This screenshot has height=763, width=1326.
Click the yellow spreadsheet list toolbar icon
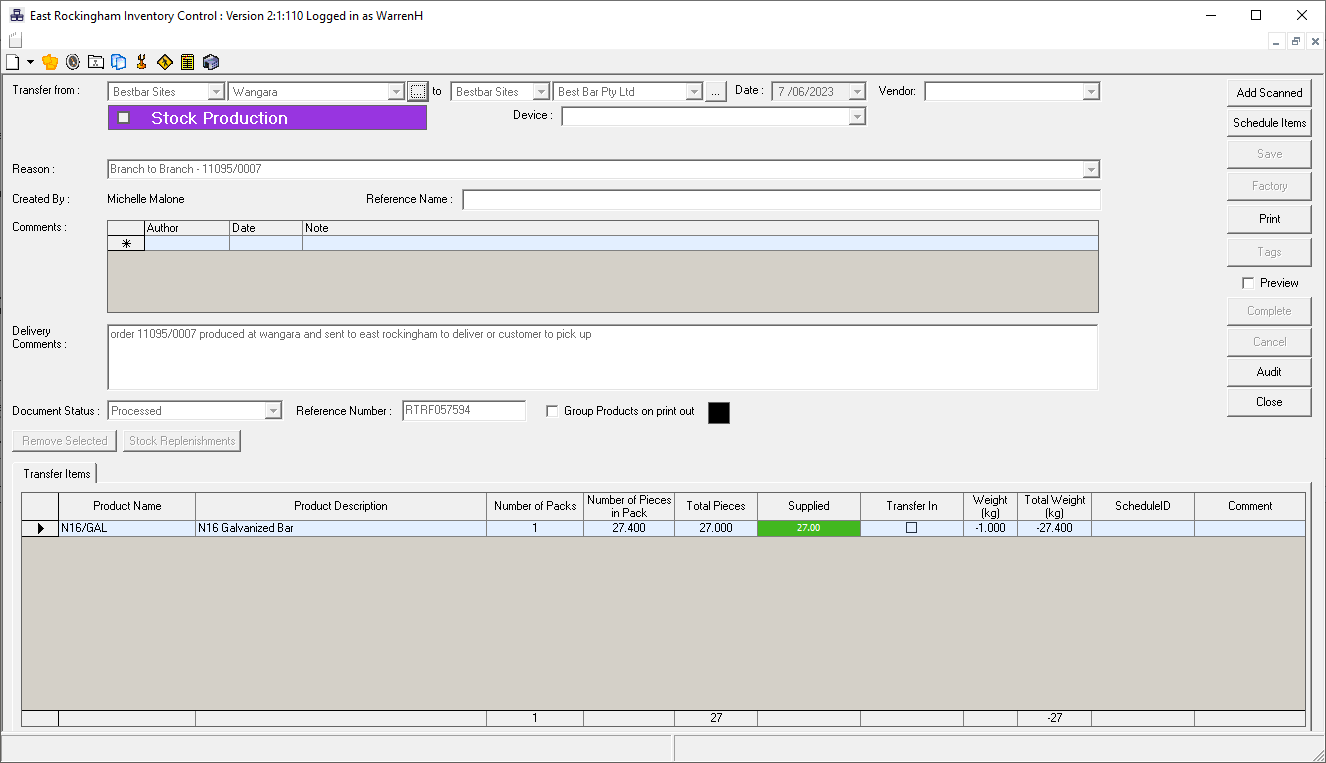click(187, 61)
